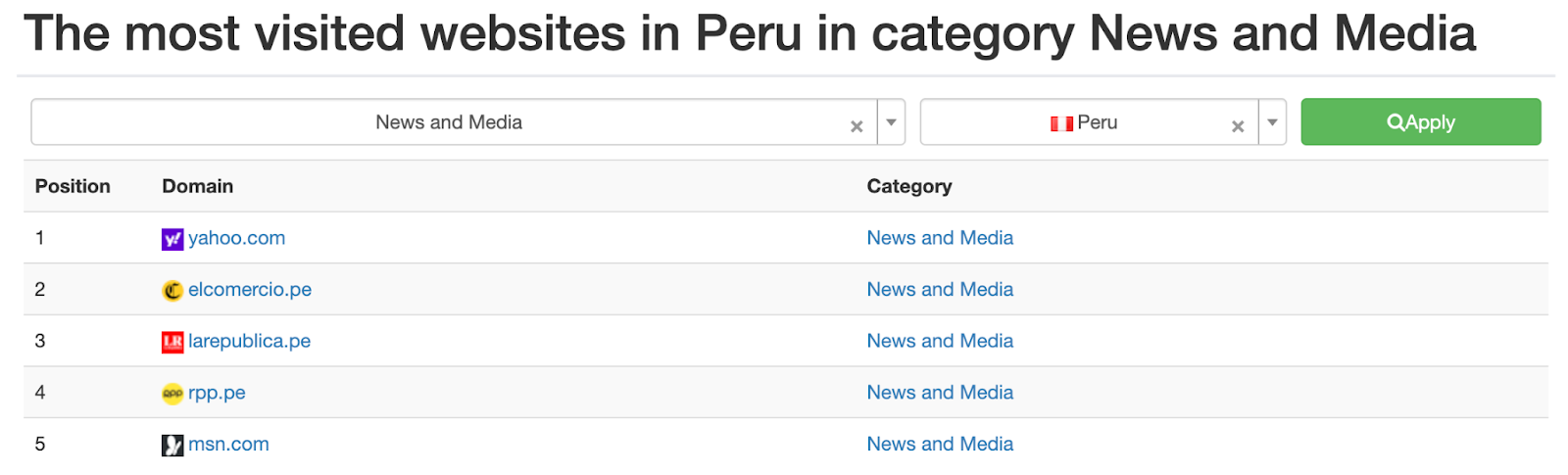The height and width of the screenshot is (475, 1568).
Task: Clear the Peru country selection
Action: click(x=1238, y=126)
